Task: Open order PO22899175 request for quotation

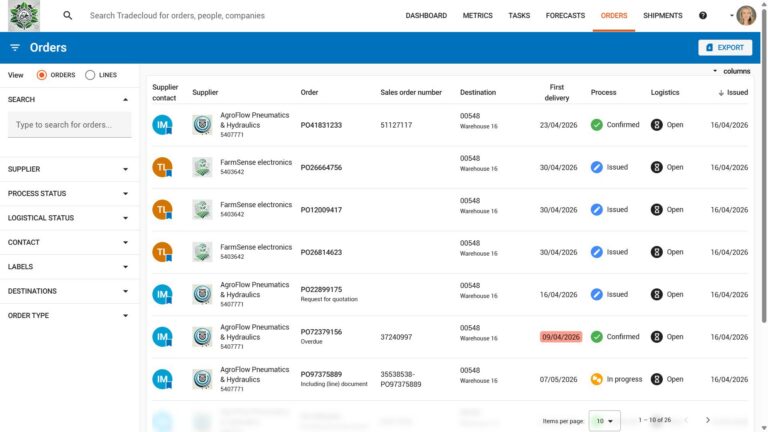Action: 321,289
